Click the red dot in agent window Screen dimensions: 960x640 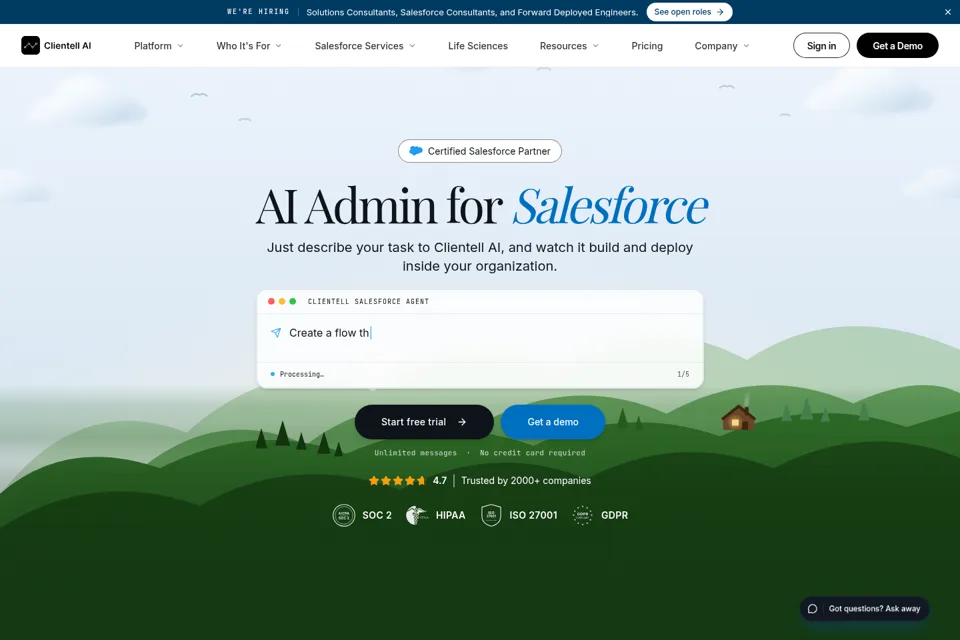(x=271, y=301)
